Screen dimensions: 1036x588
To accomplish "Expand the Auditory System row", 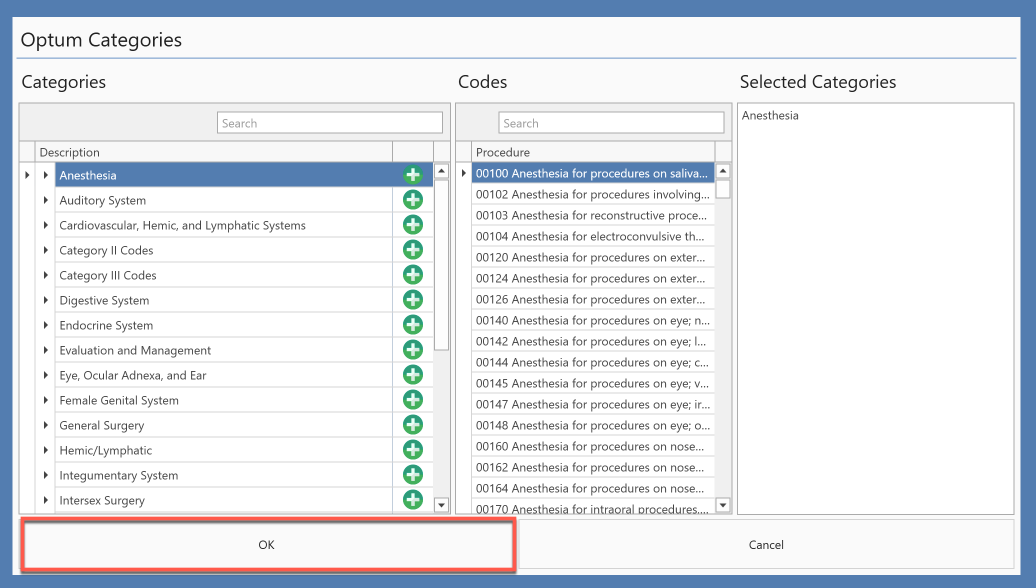I will point(46,200).
